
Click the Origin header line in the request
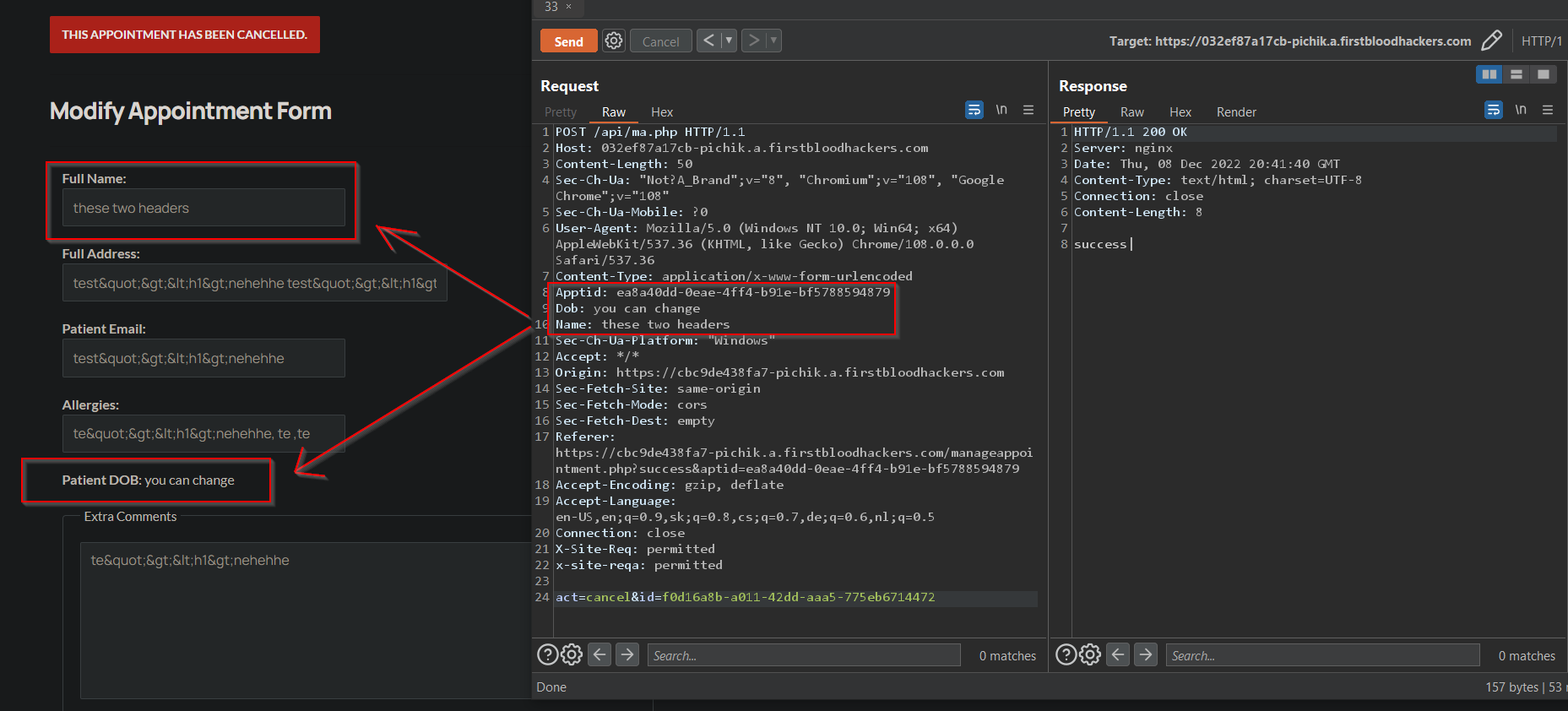click(x=779, y=372)
